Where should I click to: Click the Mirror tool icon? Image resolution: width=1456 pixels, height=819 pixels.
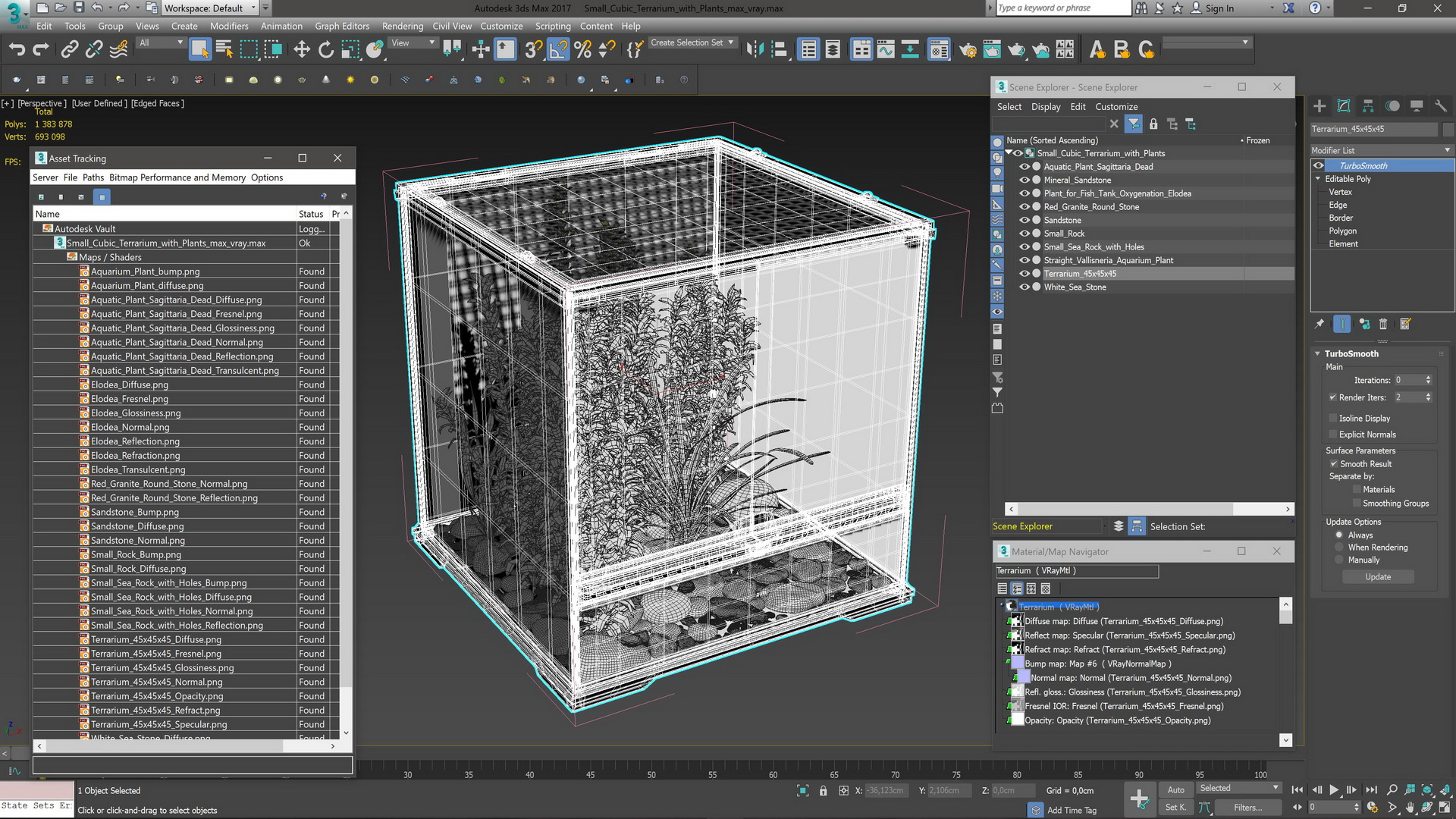[x=755, y=50]
